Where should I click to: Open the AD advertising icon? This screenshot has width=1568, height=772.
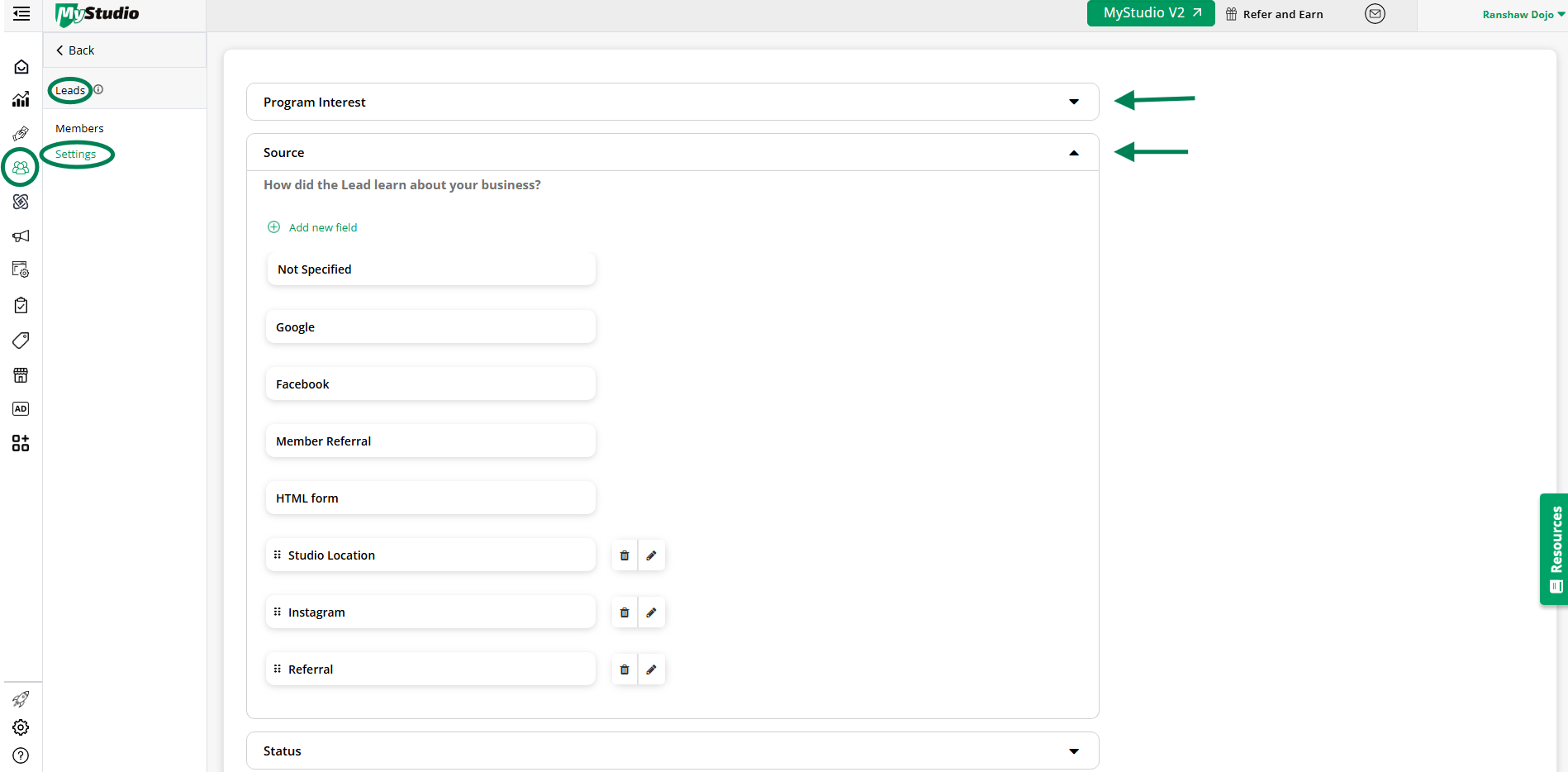click(21, 408)
